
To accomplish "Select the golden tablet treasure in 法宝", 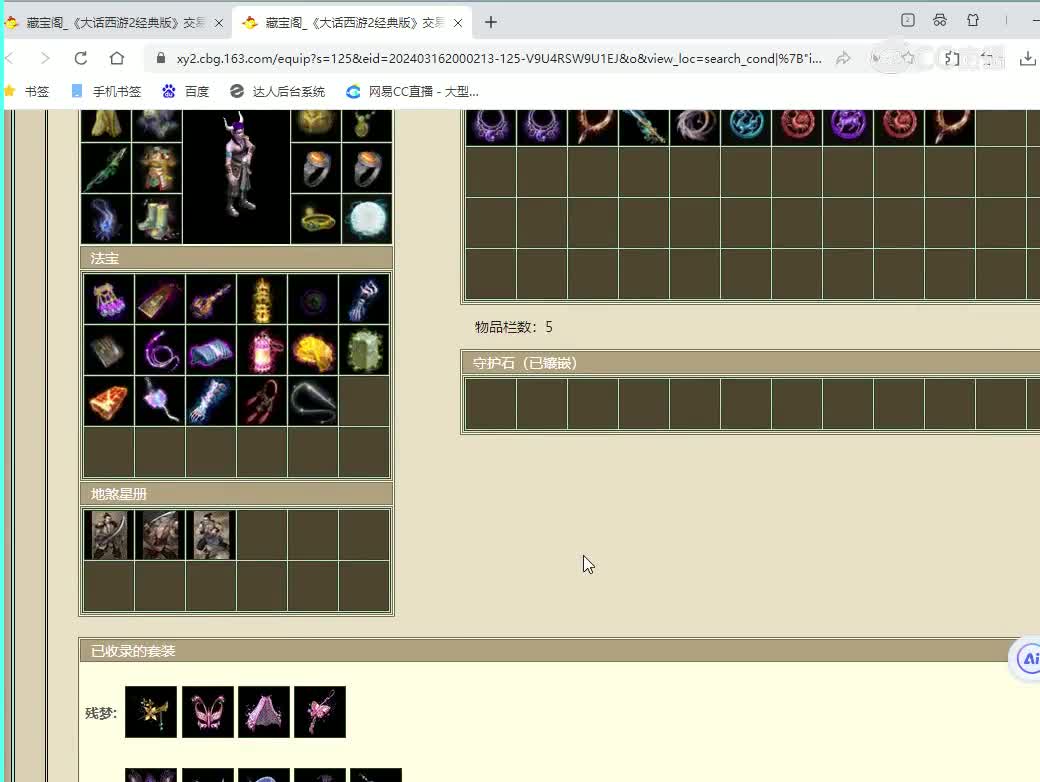I will tap(160, 298).
